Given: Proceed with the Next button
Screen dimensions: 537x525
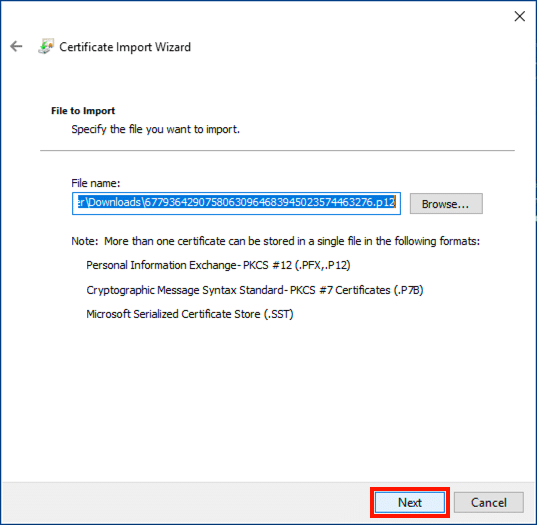Looking at the screenshot, I should [410, 502].
